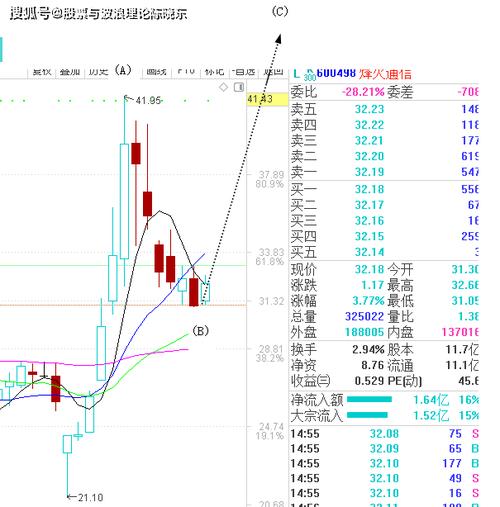
Task: Click the 净资 value 8.76
Action: coord(373,365)
